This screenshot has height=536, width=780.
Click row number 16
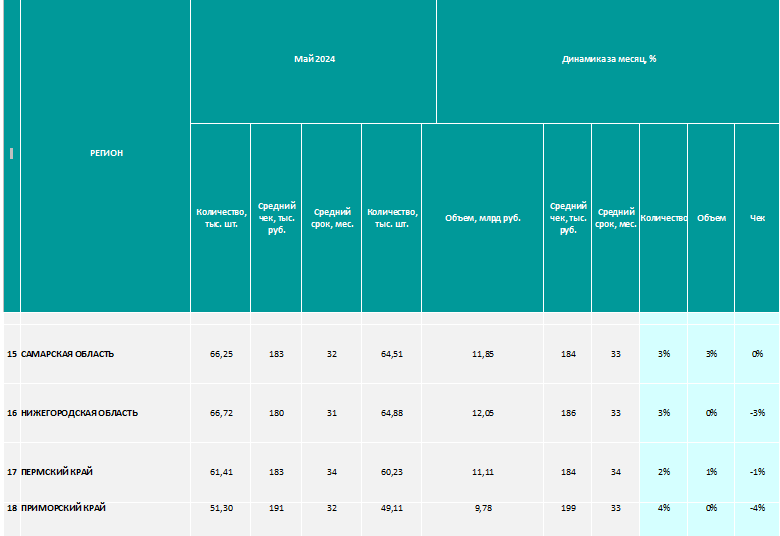[12, 413]
